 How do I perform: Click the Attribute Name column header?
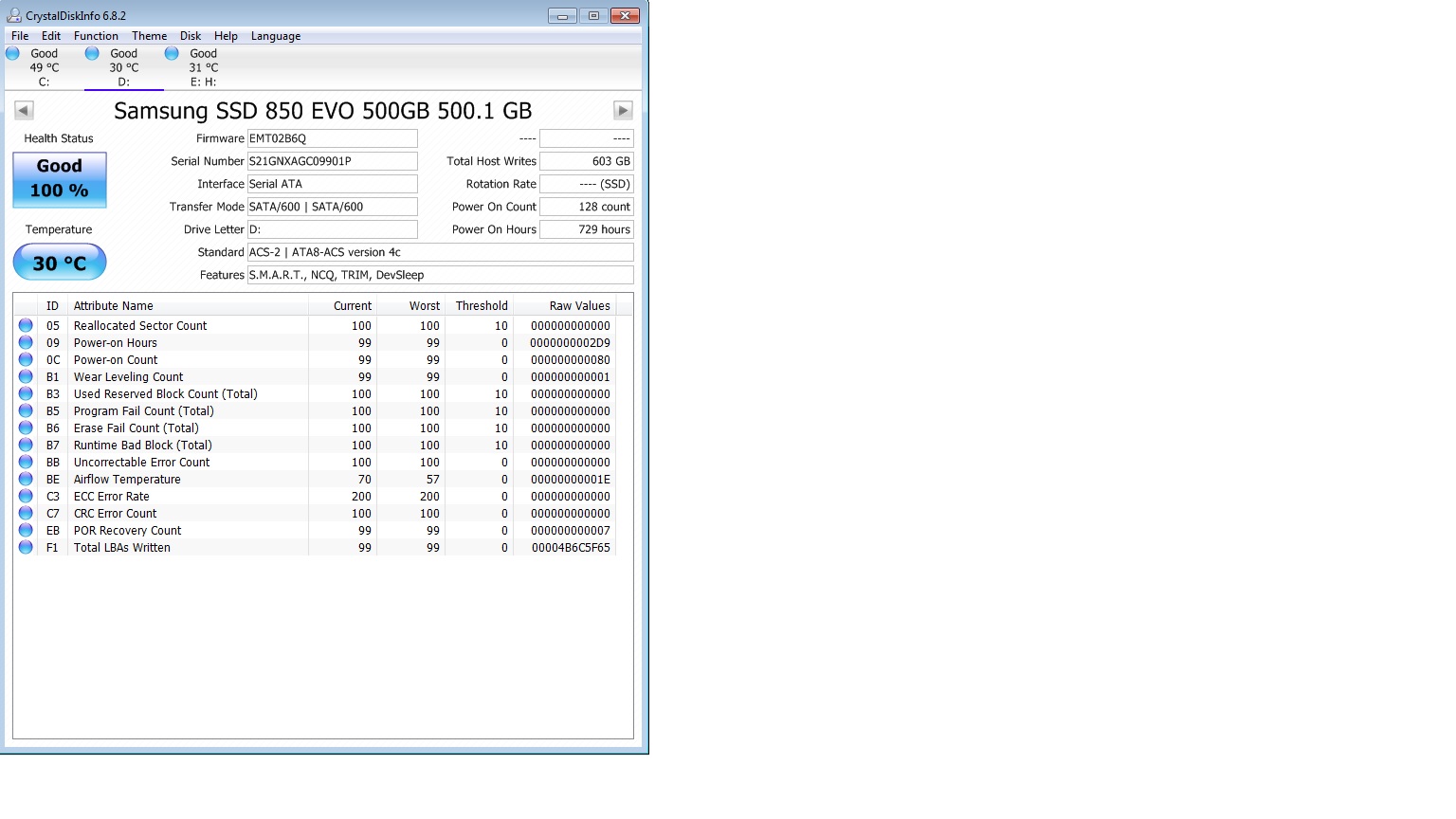point(188,305)
